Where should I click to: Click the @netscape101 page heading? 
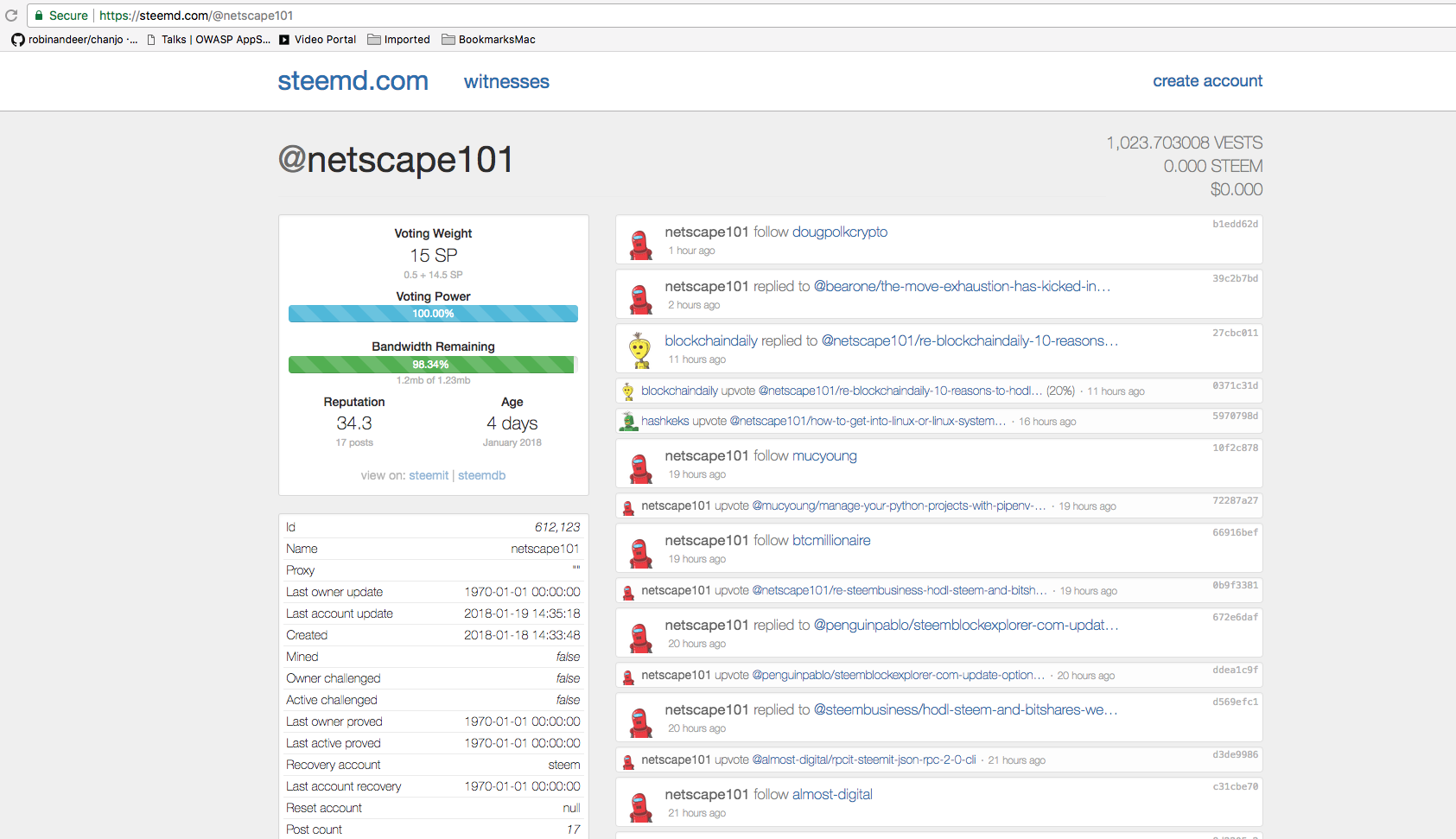tap(396, 160)
